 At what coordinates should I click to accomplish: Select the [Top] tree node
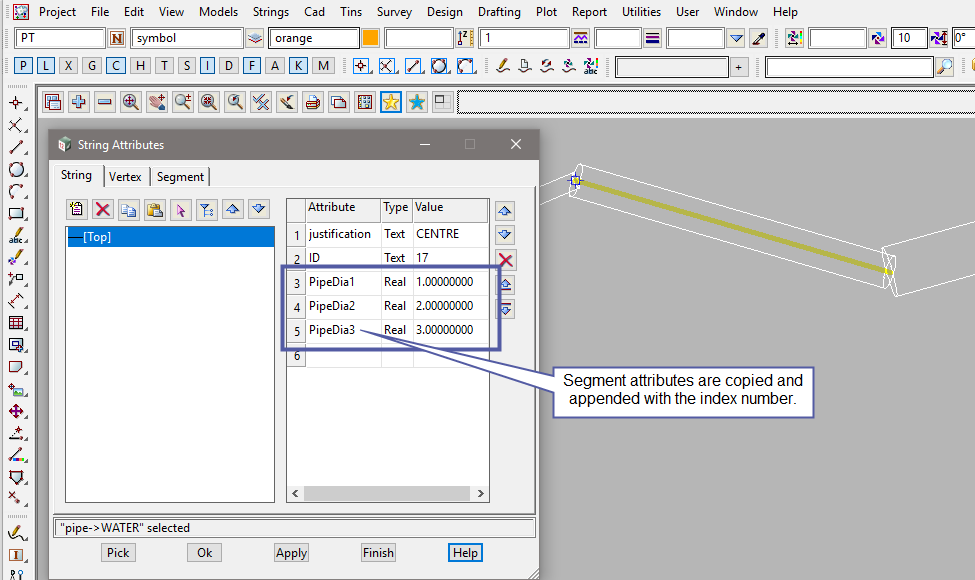(97, 237)
